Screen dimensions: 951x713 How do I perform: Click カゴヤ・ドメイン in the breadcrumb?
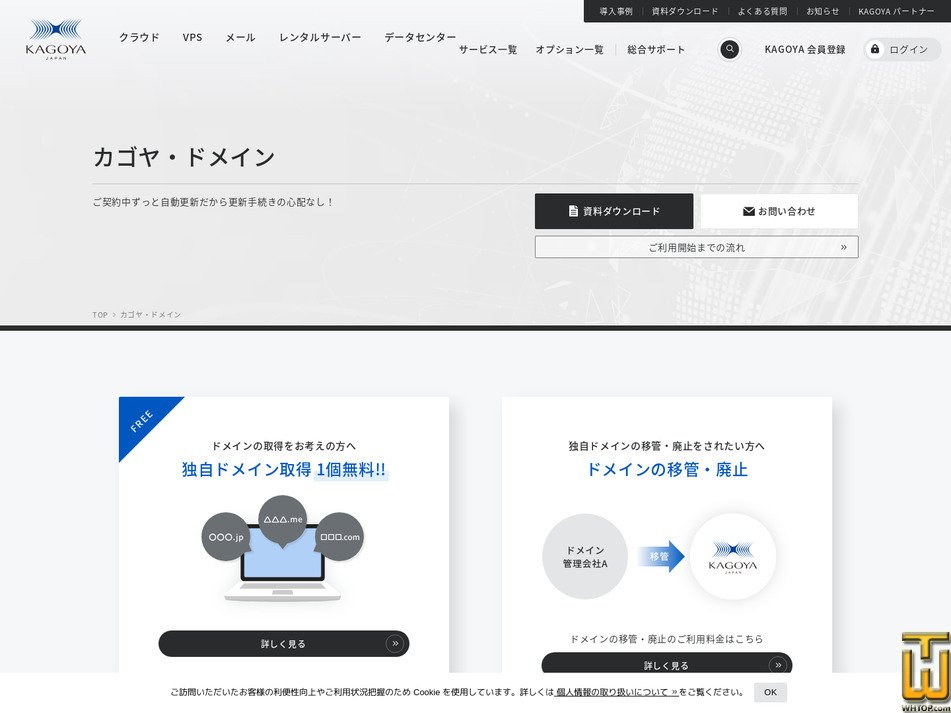click(x=150, y=315)
